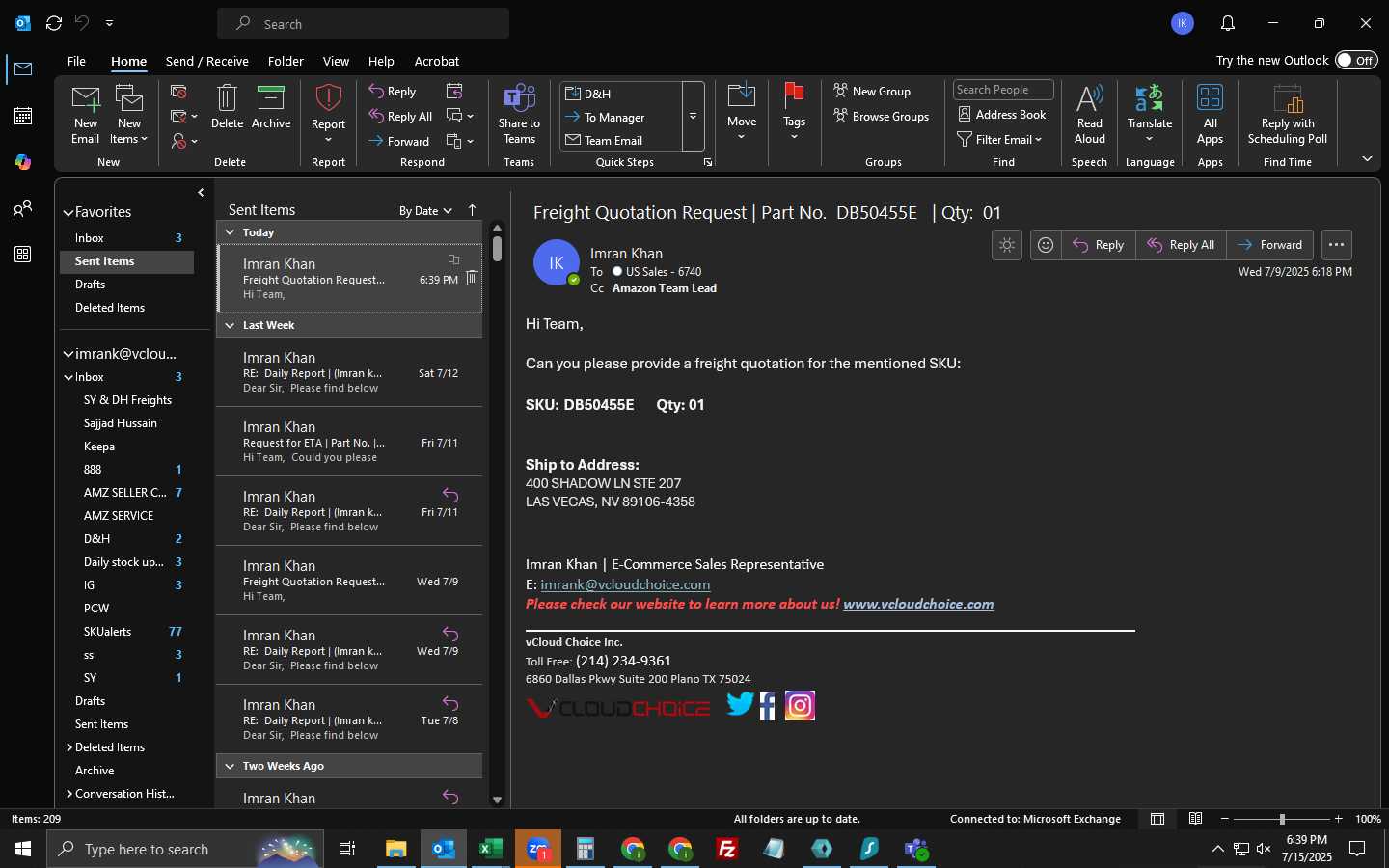Open Copilot icon in left navigation bar
The height and width of the screenshot is (868, 1389).
coord(23,162)
